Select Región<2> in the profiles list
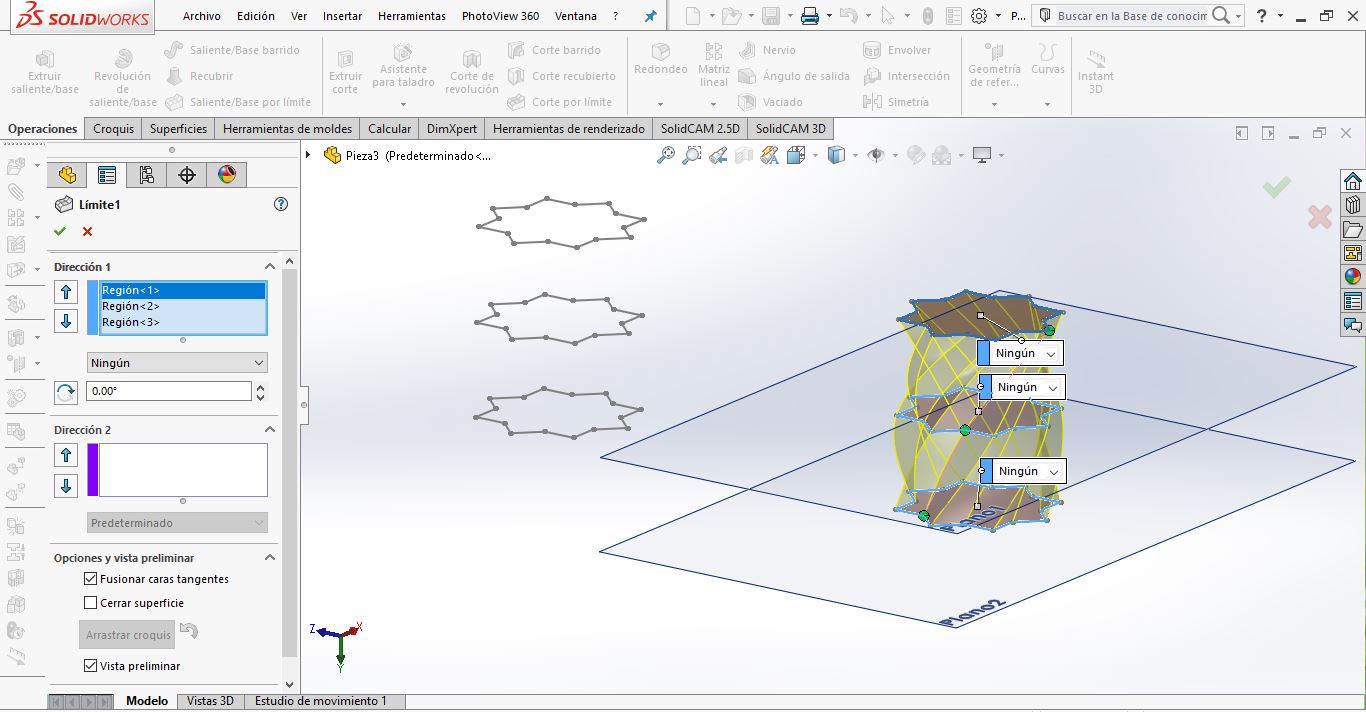This screenshot has height=712, width=1366. pyautogui.click(x=131, y=306)
